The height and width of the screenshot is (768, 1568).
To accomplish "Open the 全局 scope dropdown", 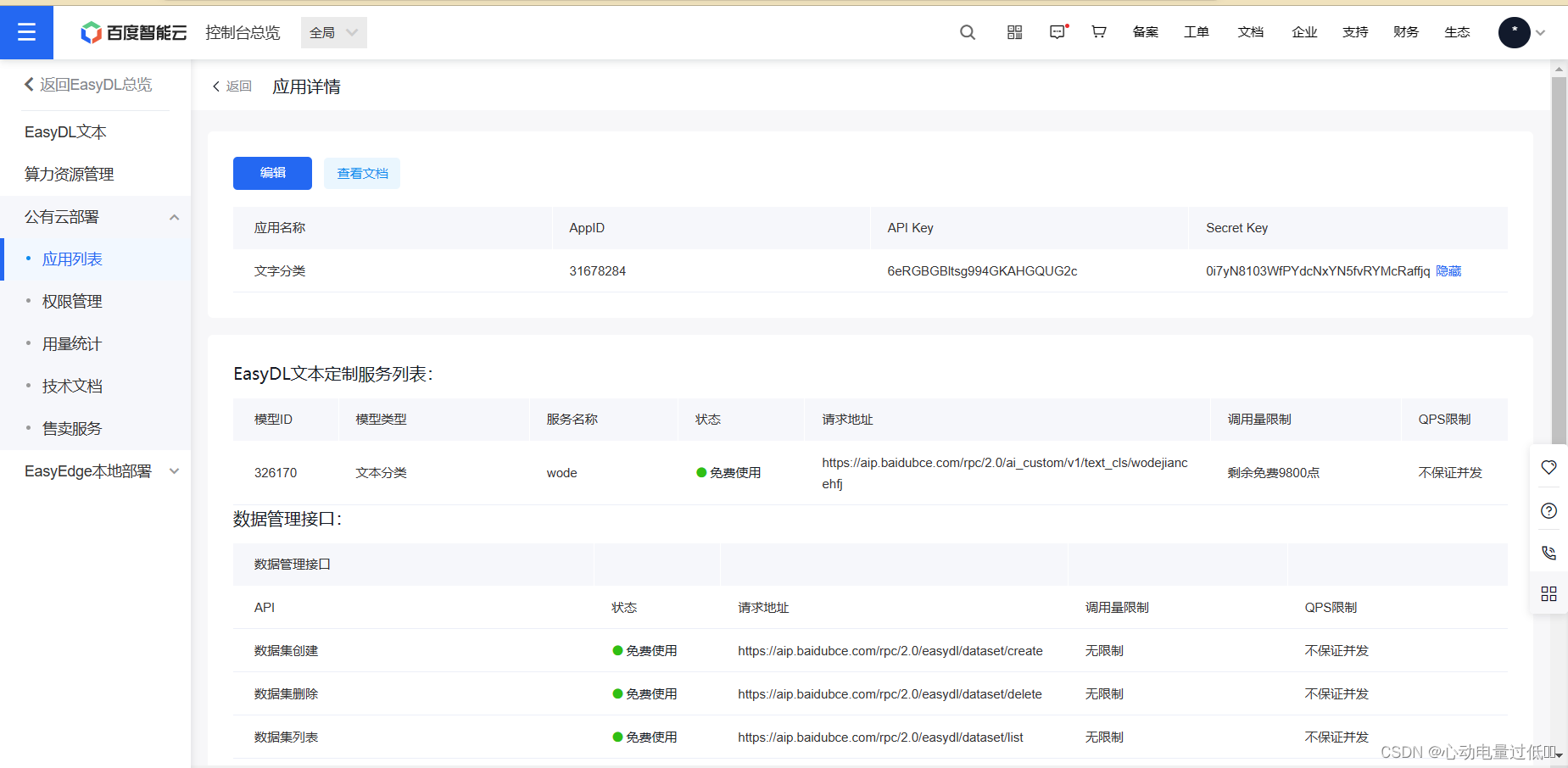I will pos(333,31).
